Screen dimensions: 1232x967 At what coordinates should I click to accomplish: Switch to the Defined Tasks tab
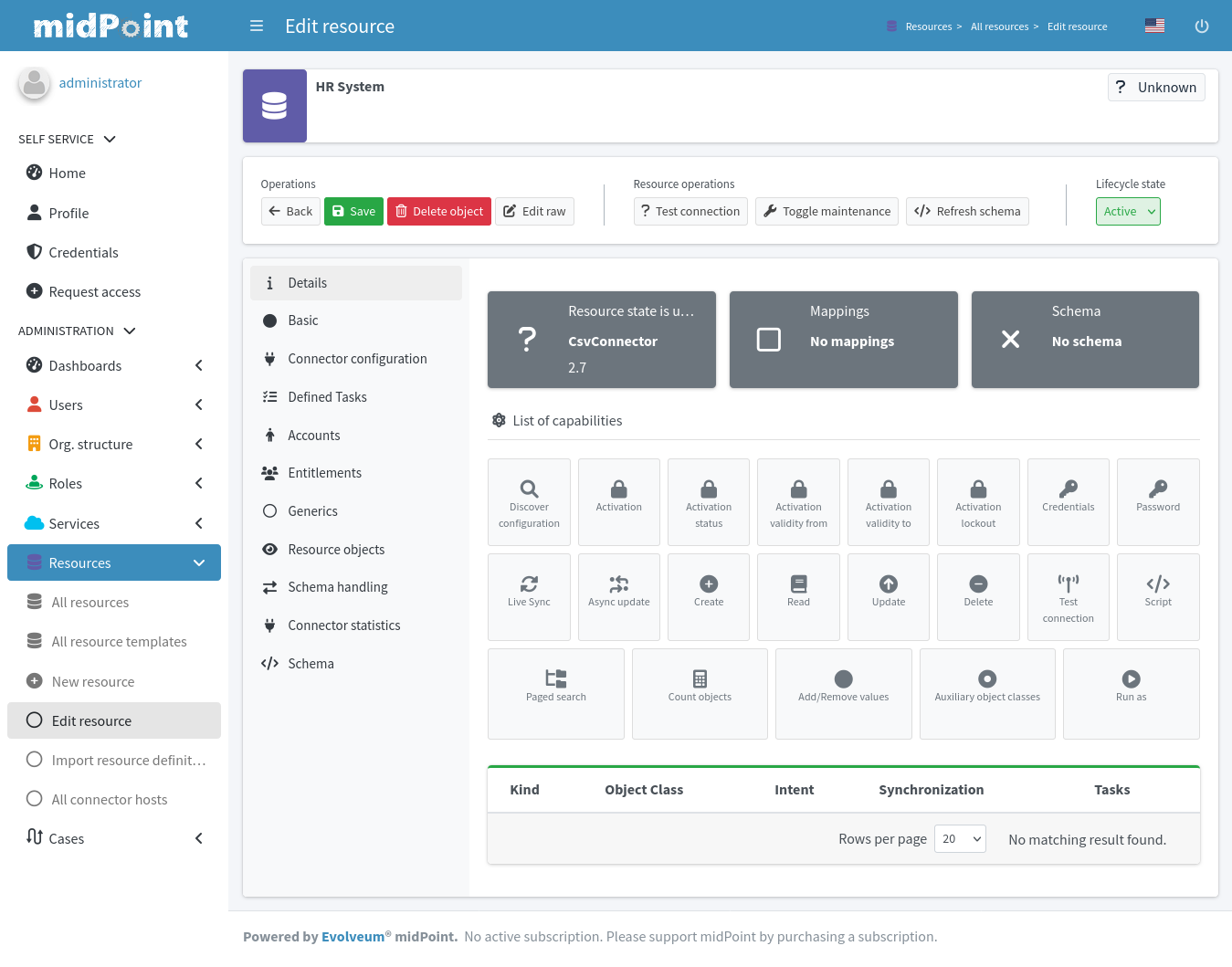(326, 396)
